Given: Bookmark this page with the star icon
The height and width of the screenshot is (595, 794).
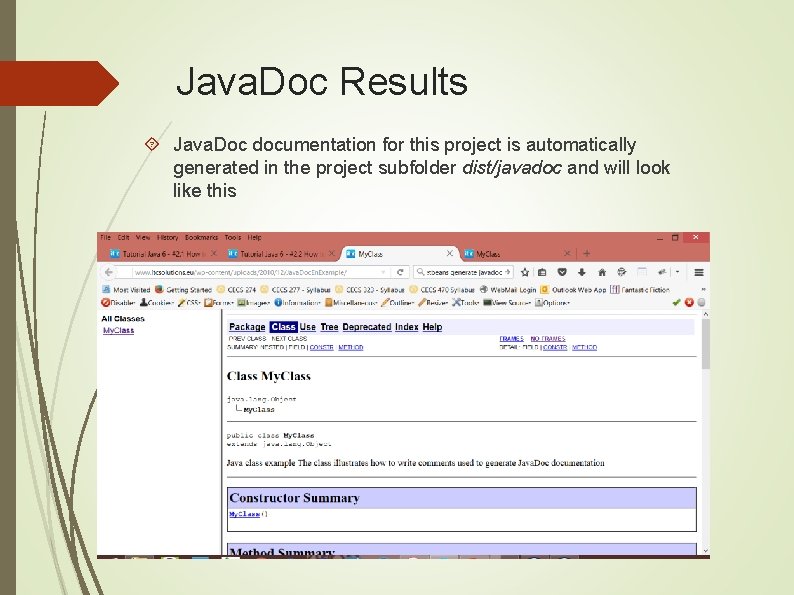Looking at the screenshot, I should click(x=525, y=272).
